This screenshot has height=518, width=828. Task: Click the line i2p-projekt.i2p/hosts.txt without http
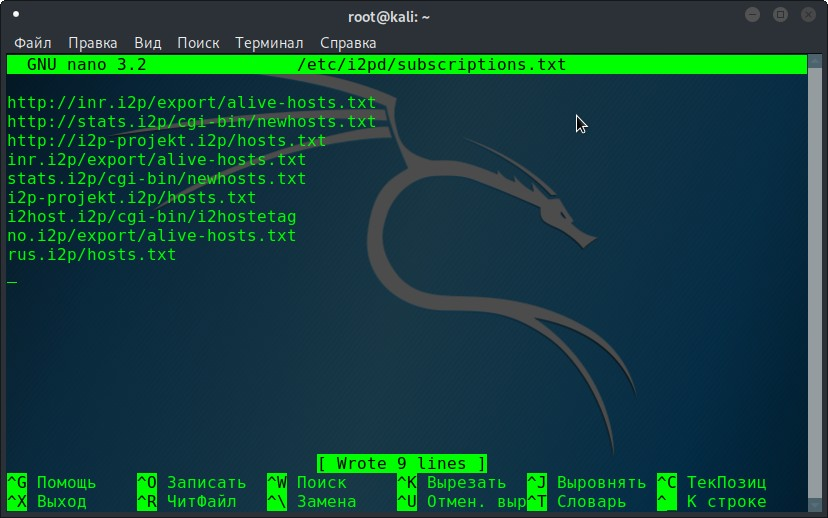coord(131,197)
